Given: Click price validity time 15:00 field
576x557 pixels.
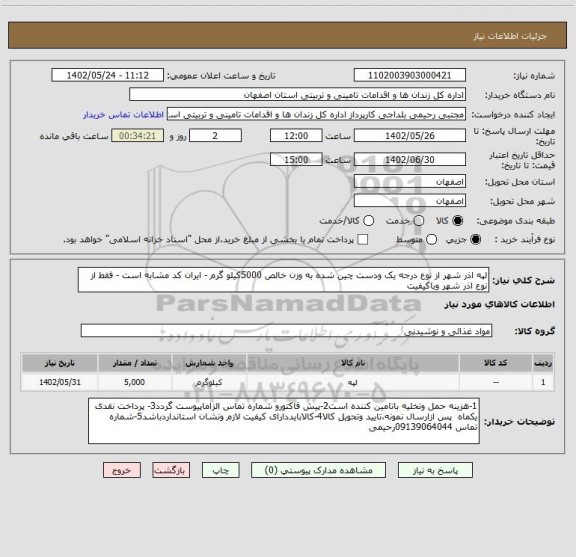Looking at the screenshot, I should tap(296, 159).
